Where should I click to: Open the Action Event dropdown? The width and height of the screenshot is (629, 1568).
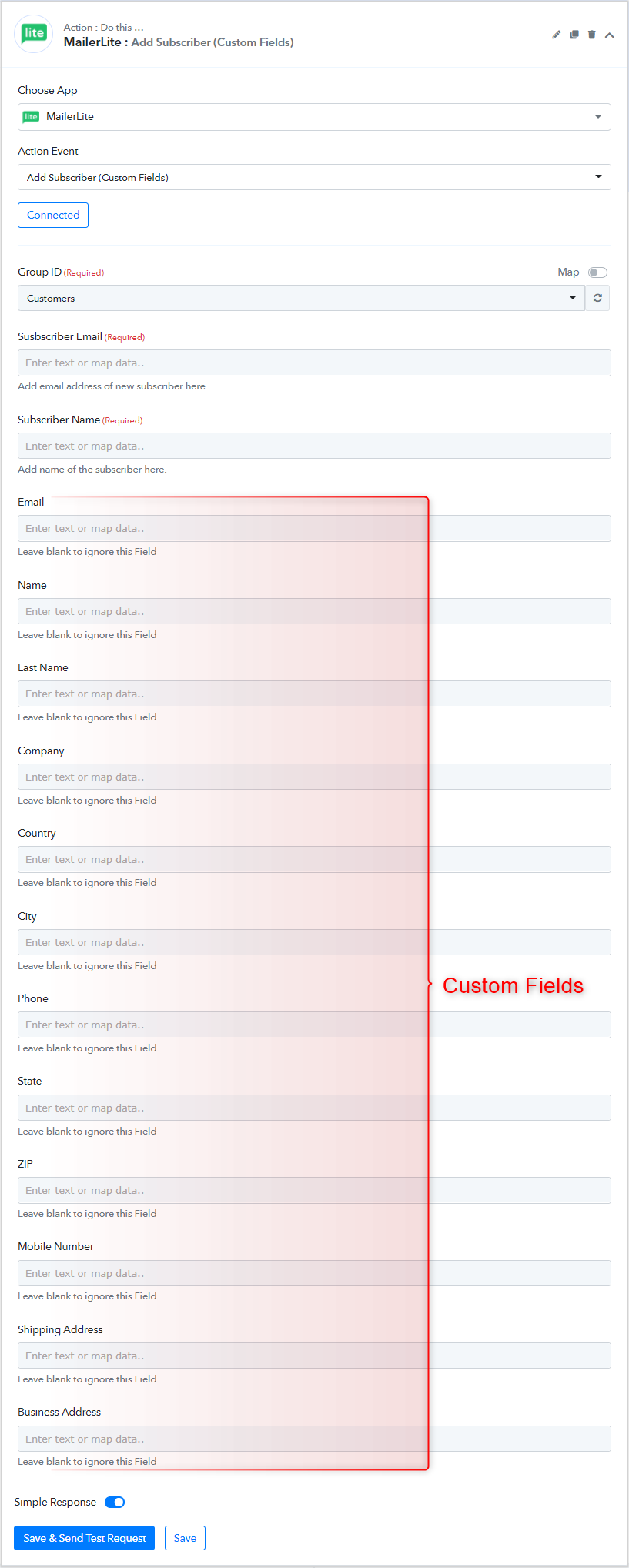[314, 177]
